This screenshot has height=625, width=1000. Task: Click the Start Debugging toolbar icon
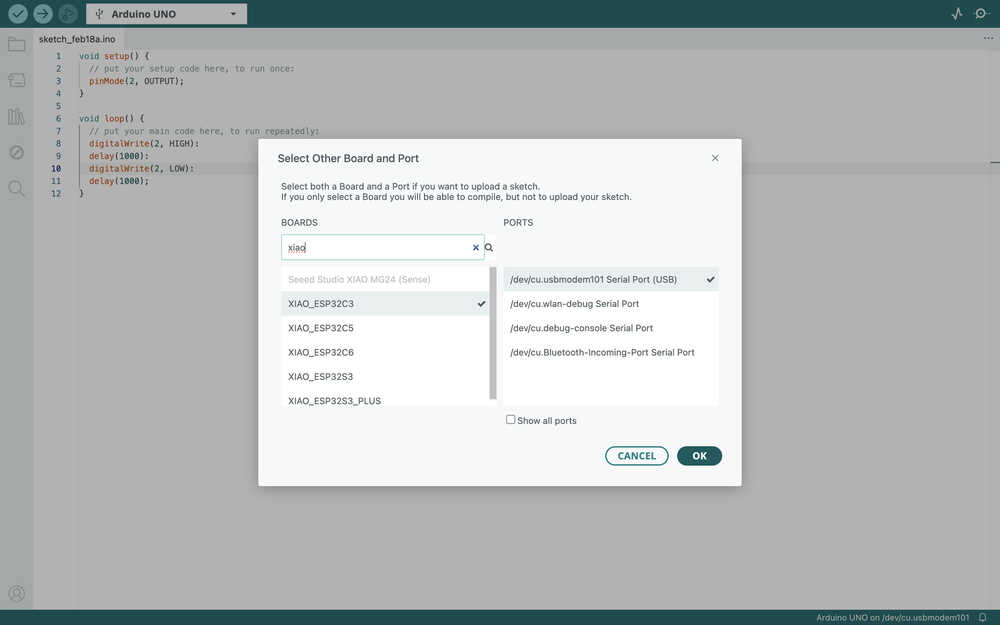(68, 13)
